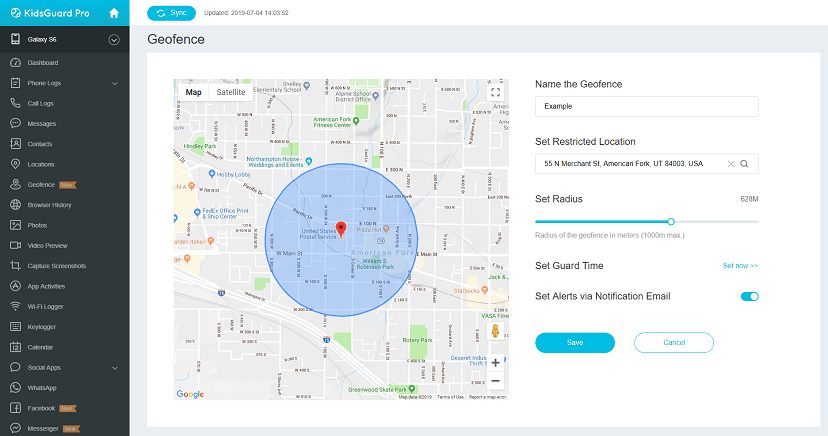Click the radius slider handle
The height and width of the screenshot is (436, 828).
[x=671, y=222]
